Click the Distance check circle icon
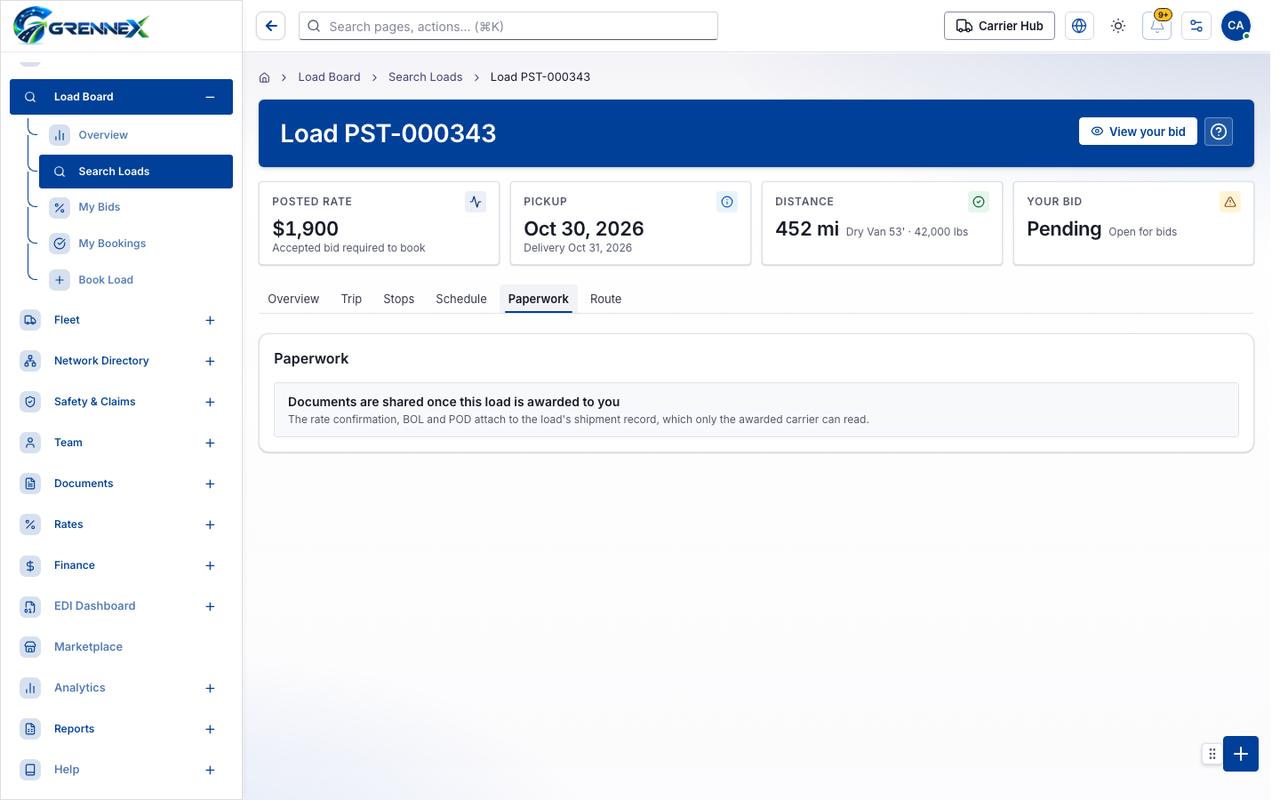Screen dimensions: 1280x800 click(979, 202)
